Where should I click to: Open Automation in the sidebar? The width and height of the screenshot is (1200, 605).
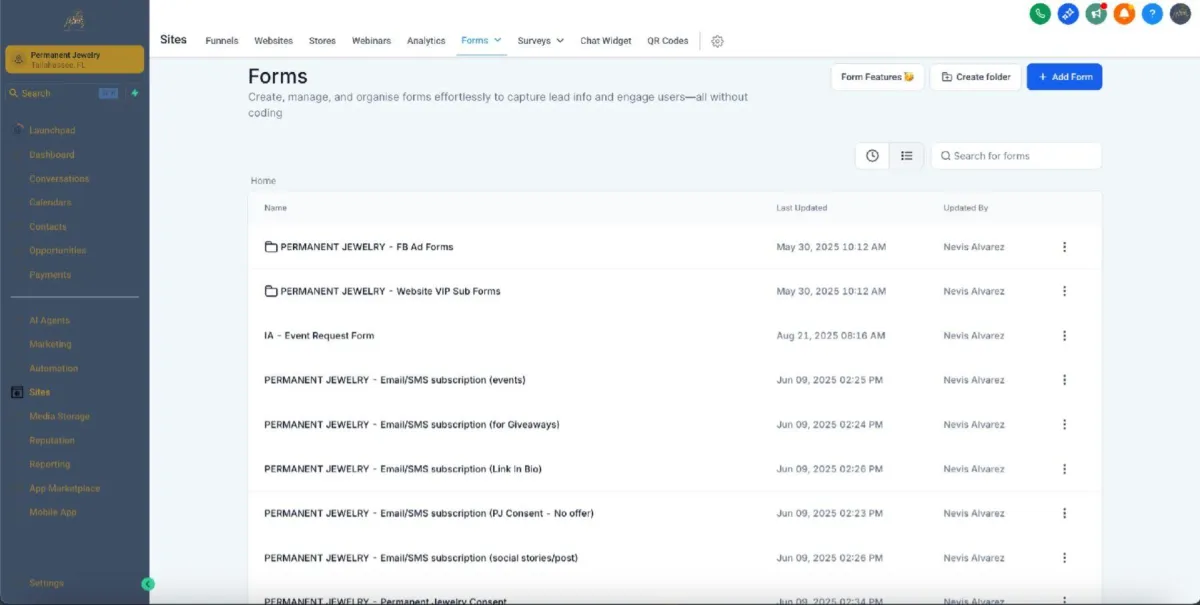coord(54,369)
